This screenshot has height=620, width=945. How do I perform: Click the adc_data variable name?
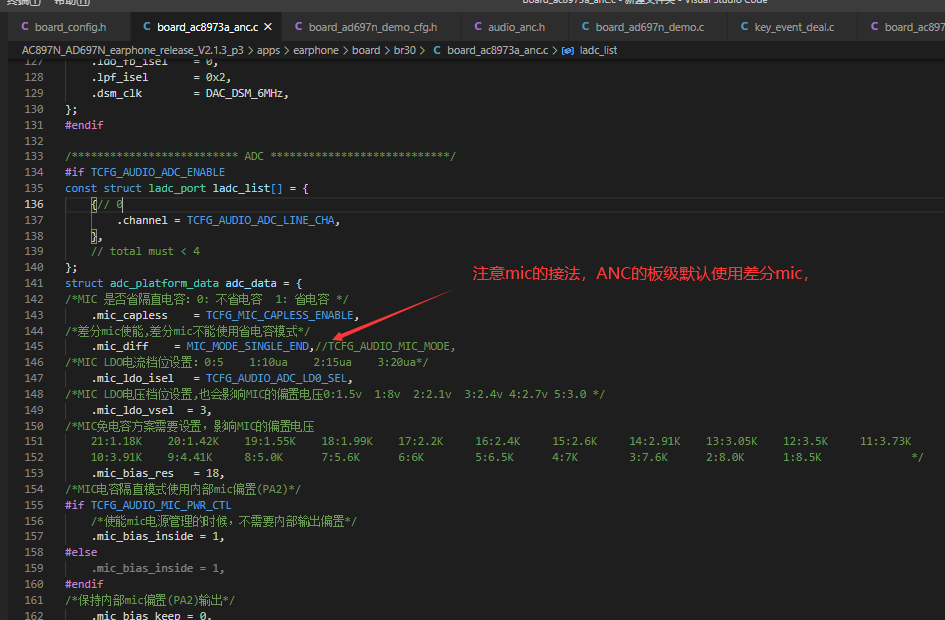click(x=251, y=283)
